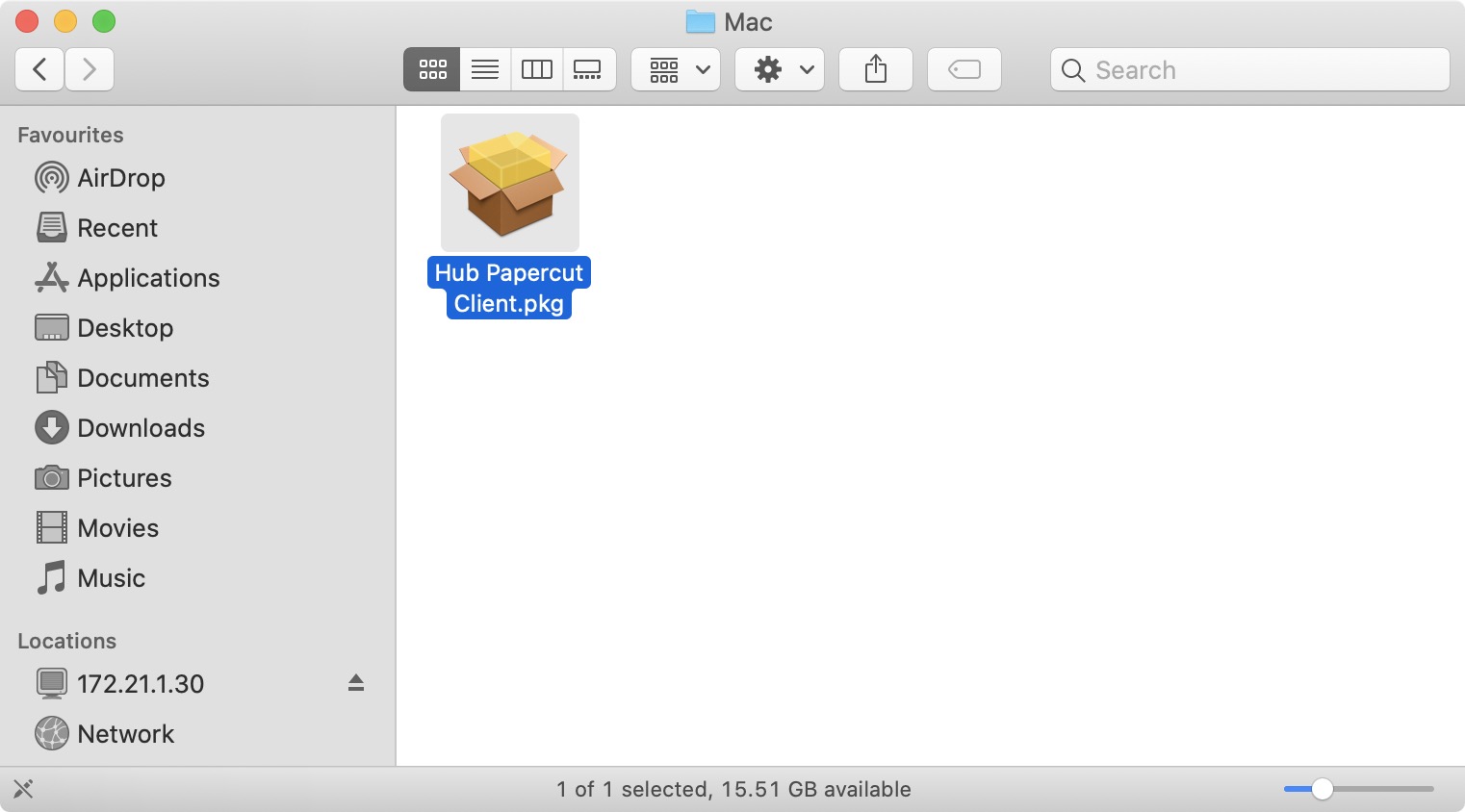Viewport: 1465px width, 812px height.
Task: Open Recent in the sidebar
Action: 197,228
